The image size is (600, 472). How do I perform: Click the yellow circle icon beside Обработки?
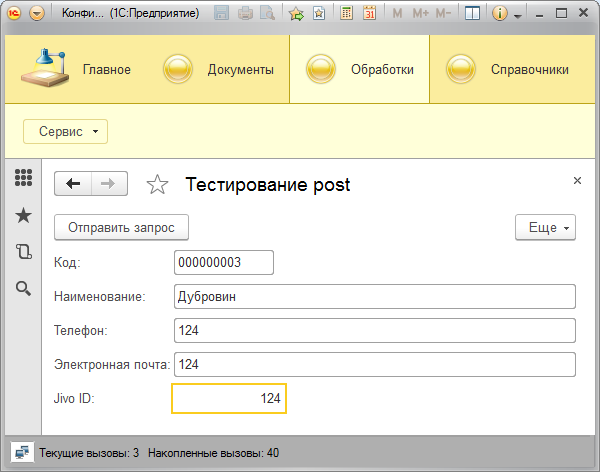click(x=321, y=69)
